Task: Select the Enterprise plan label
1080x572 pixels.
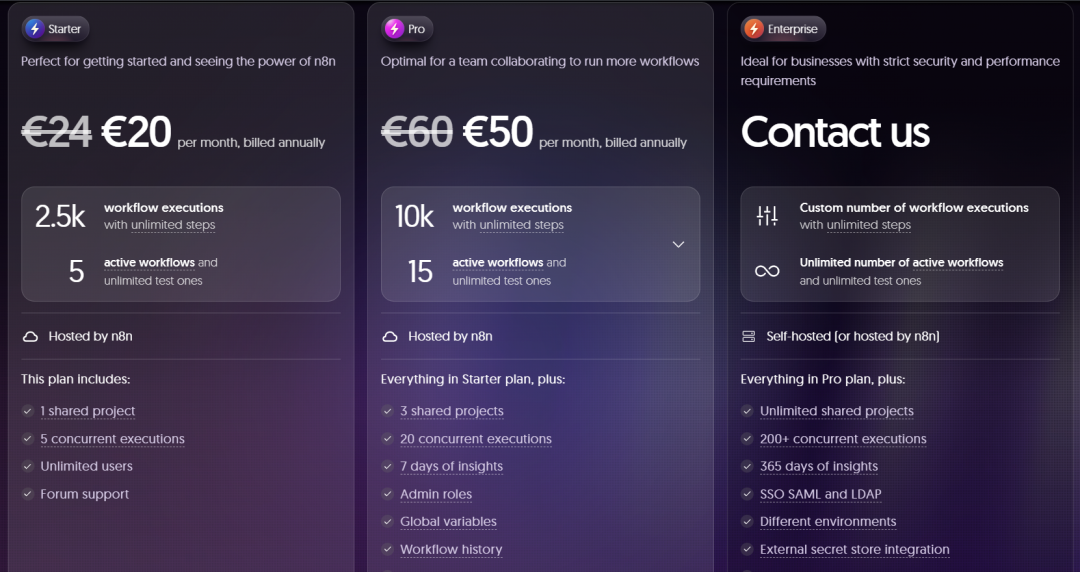Action: (x=793, y=29)
